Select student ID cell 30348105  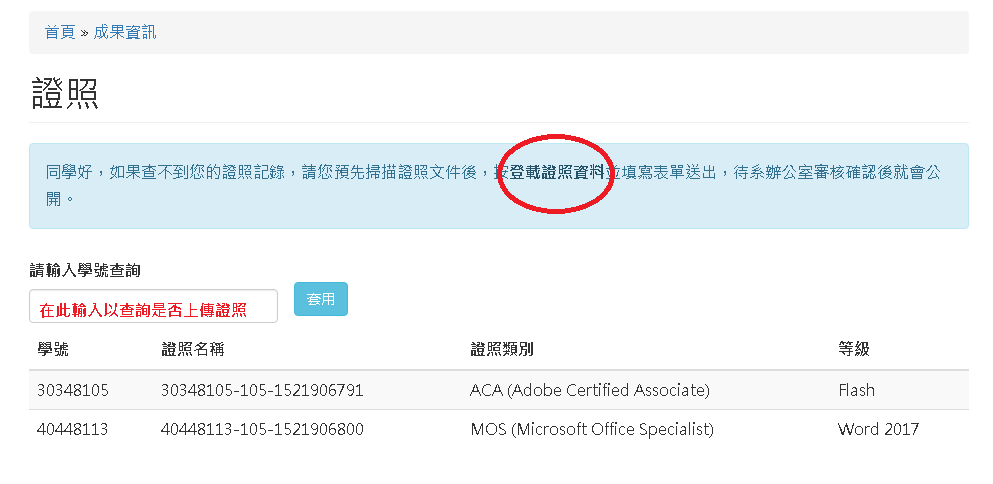(x=73, y=390)
